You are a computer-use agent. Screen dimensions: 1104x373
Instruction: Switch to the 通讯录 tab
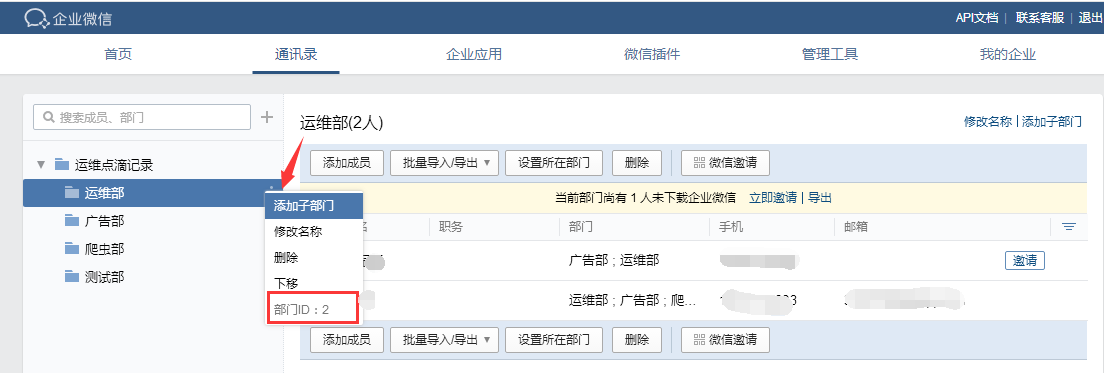coord(296,54)
